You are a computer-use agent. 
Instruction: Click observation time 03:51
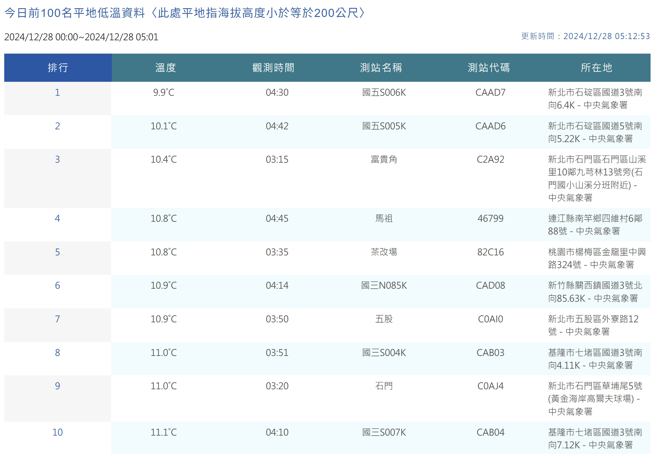point(277,353)
